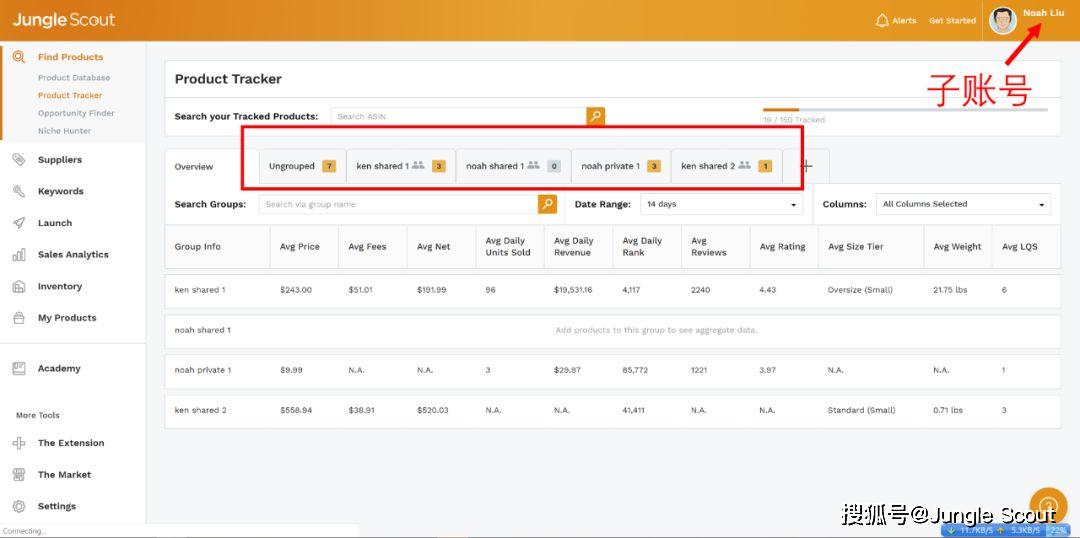Click the noah private 1 table row name

pyautogui.click(x=202, y=370)
